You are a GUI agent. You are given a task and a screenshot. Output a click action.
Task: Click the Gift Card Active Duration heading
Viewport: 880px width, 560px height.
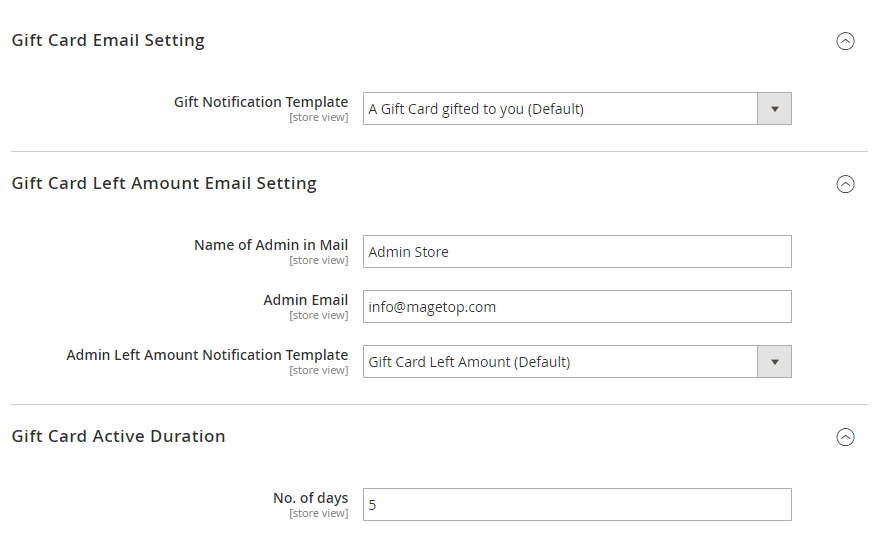click(118, 437)
